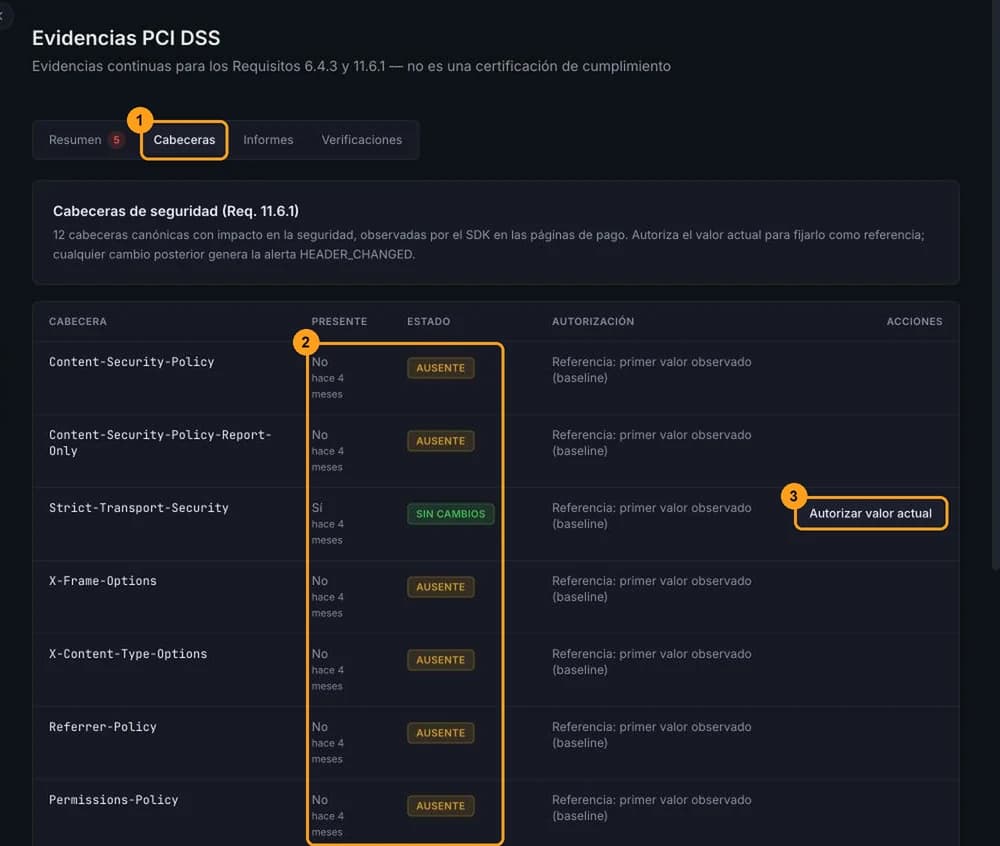Screen dimensions: 1000x846
Task: Click the AUSENTE badge for X-Frame-Options
Action: click(441, 587)
